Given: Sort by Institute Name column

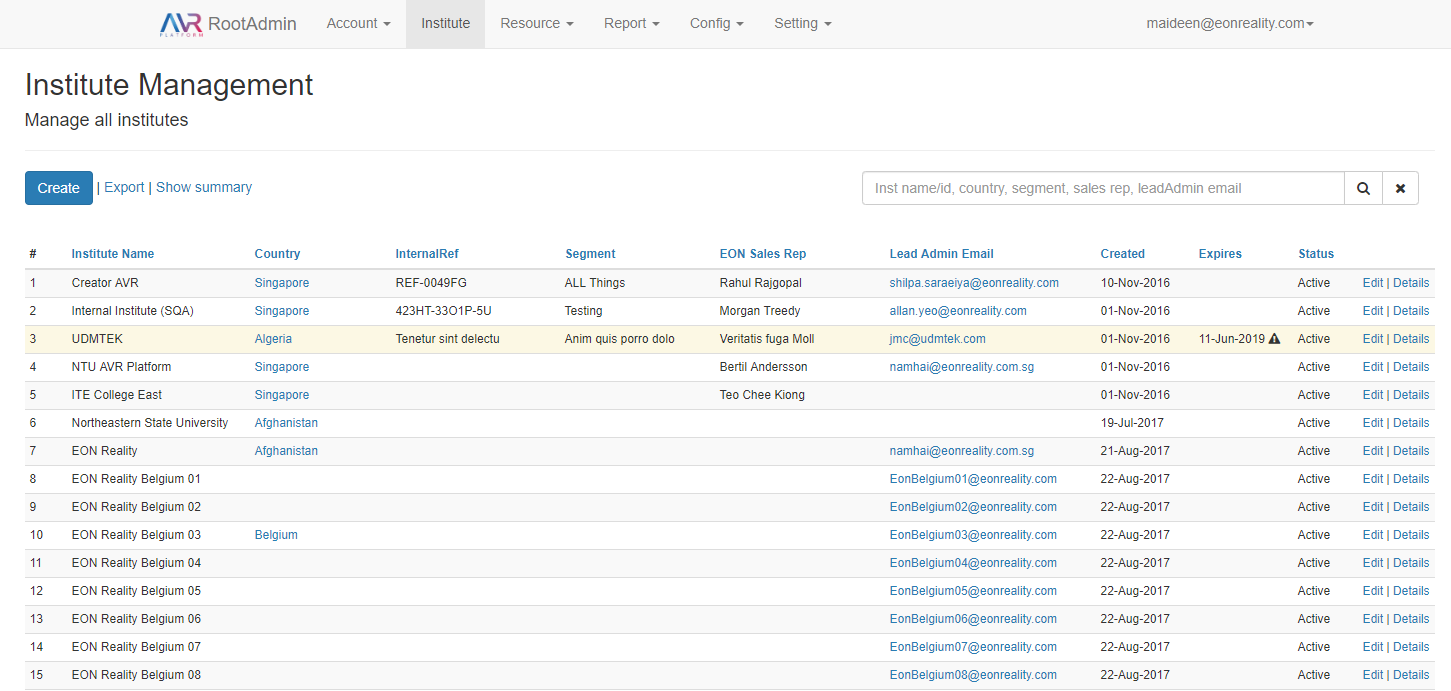Looking at the screenshot, I should [113, 254].
